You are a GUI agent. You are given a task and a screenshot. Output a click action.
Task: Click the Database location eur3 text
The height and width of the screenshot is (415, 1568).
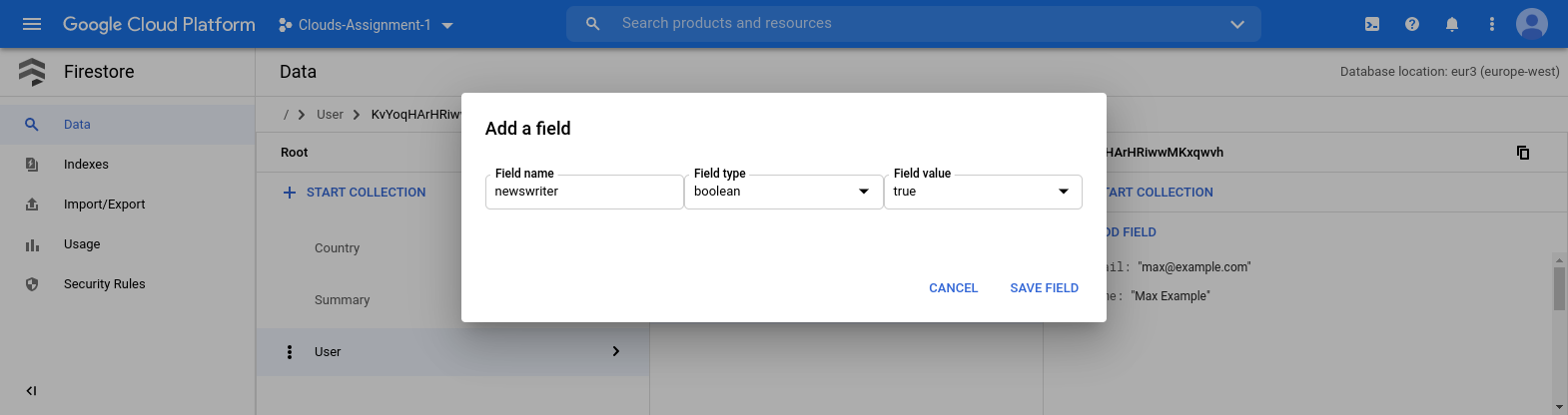(x=1449, y=72)
